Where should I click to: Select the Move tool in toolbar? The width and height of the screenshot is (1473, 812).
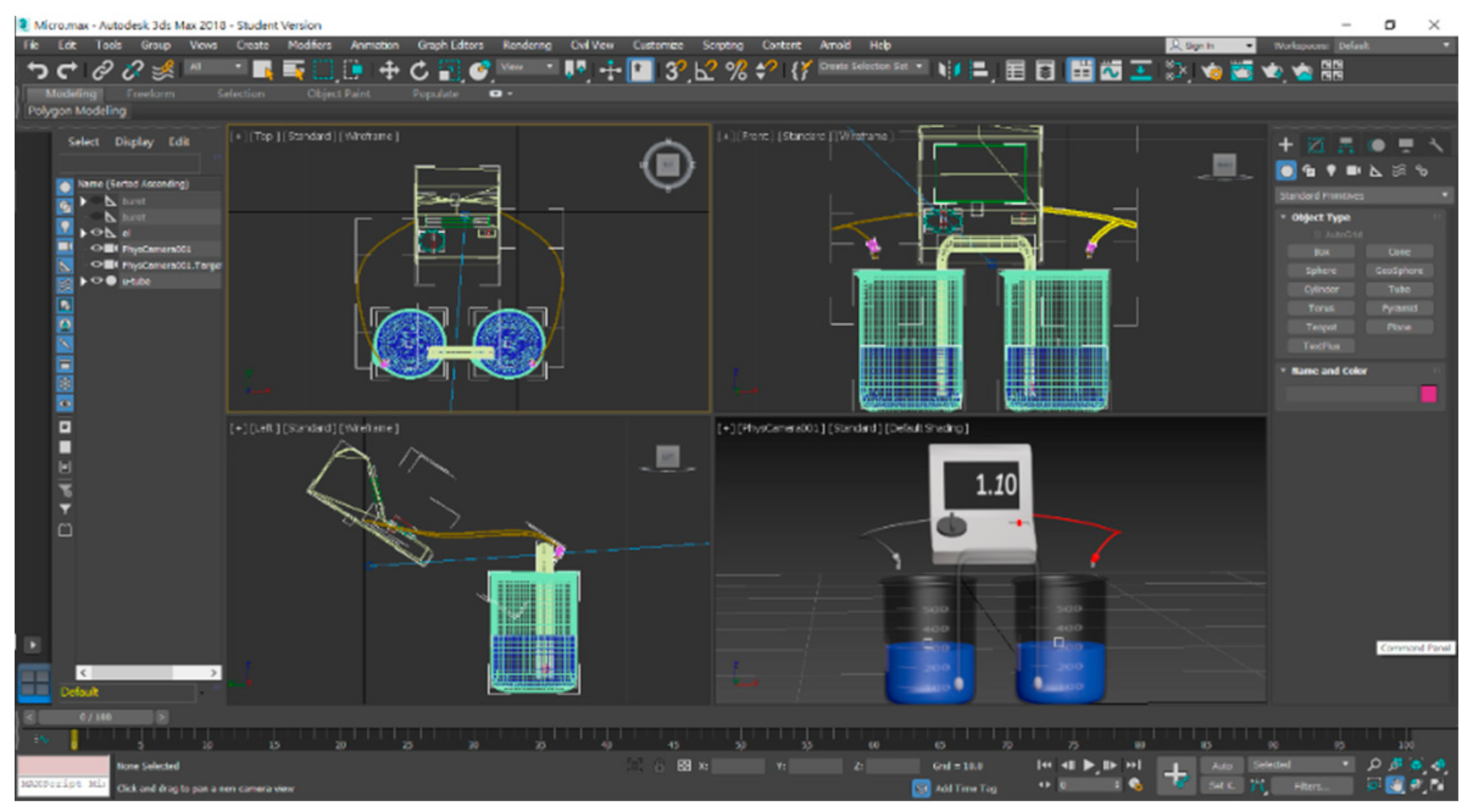pyautogui.click(x=388, y=71)
